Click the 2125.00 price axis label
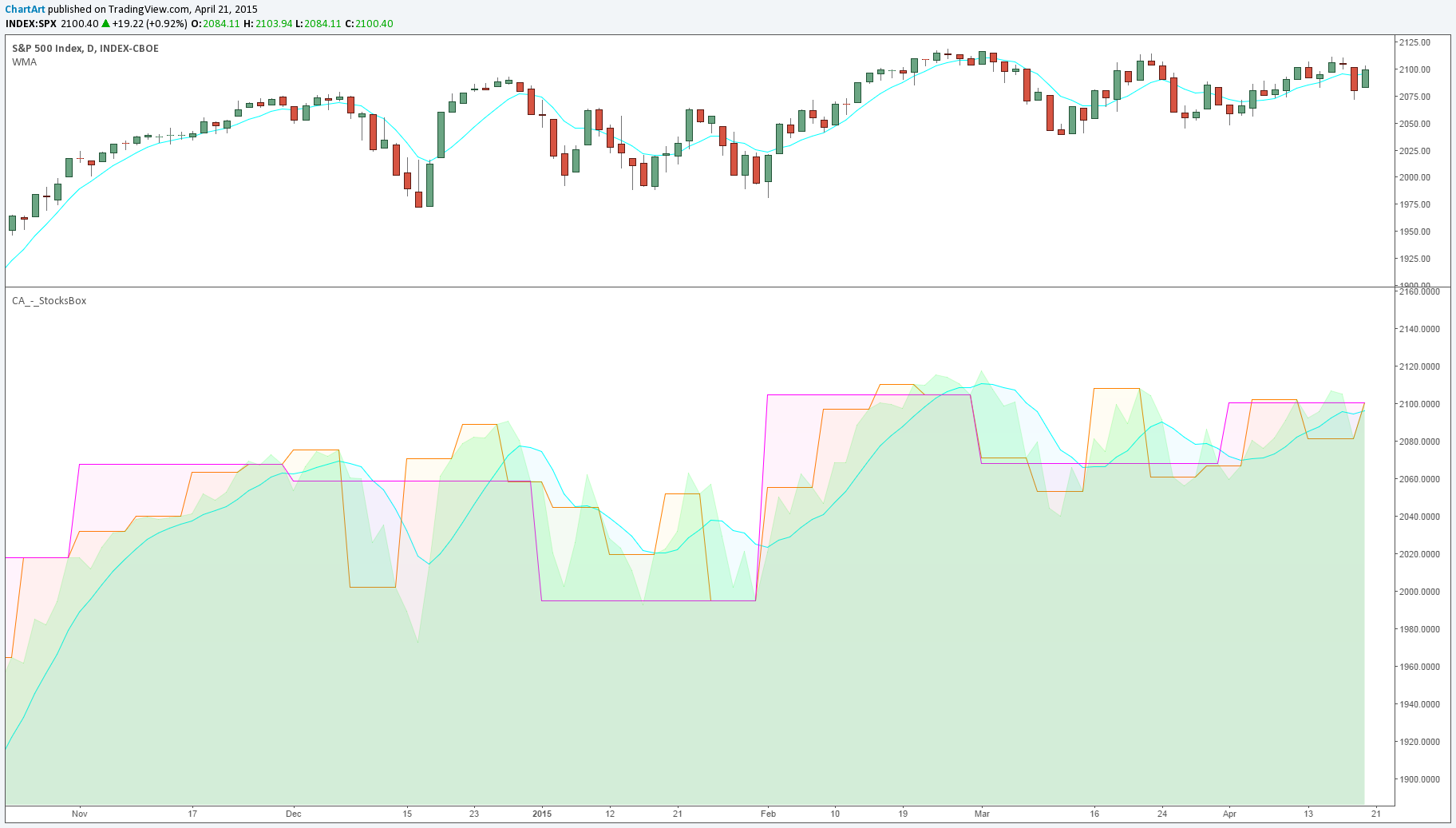The image size is (1456, 828). pos(1414,42)
